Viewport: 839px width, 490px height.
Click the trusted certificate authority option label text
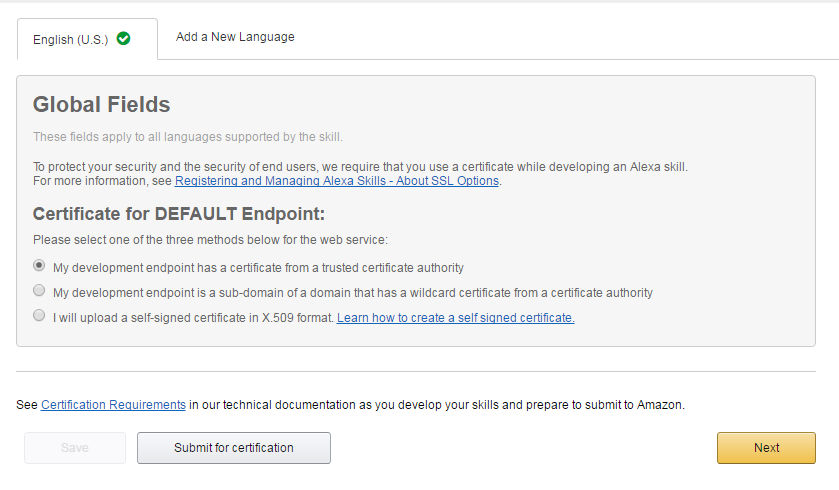[258, 268]
